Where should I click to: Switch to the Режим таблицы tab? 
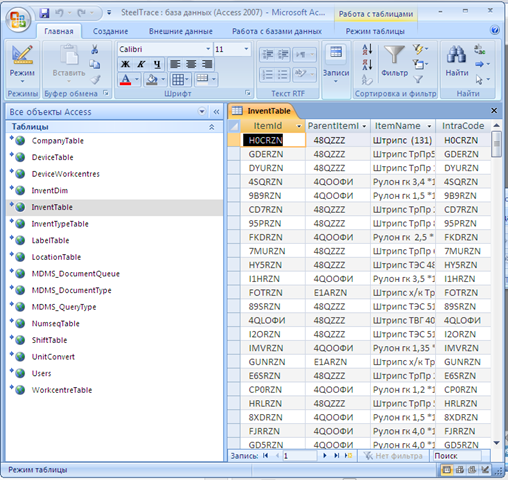(375, 31)
